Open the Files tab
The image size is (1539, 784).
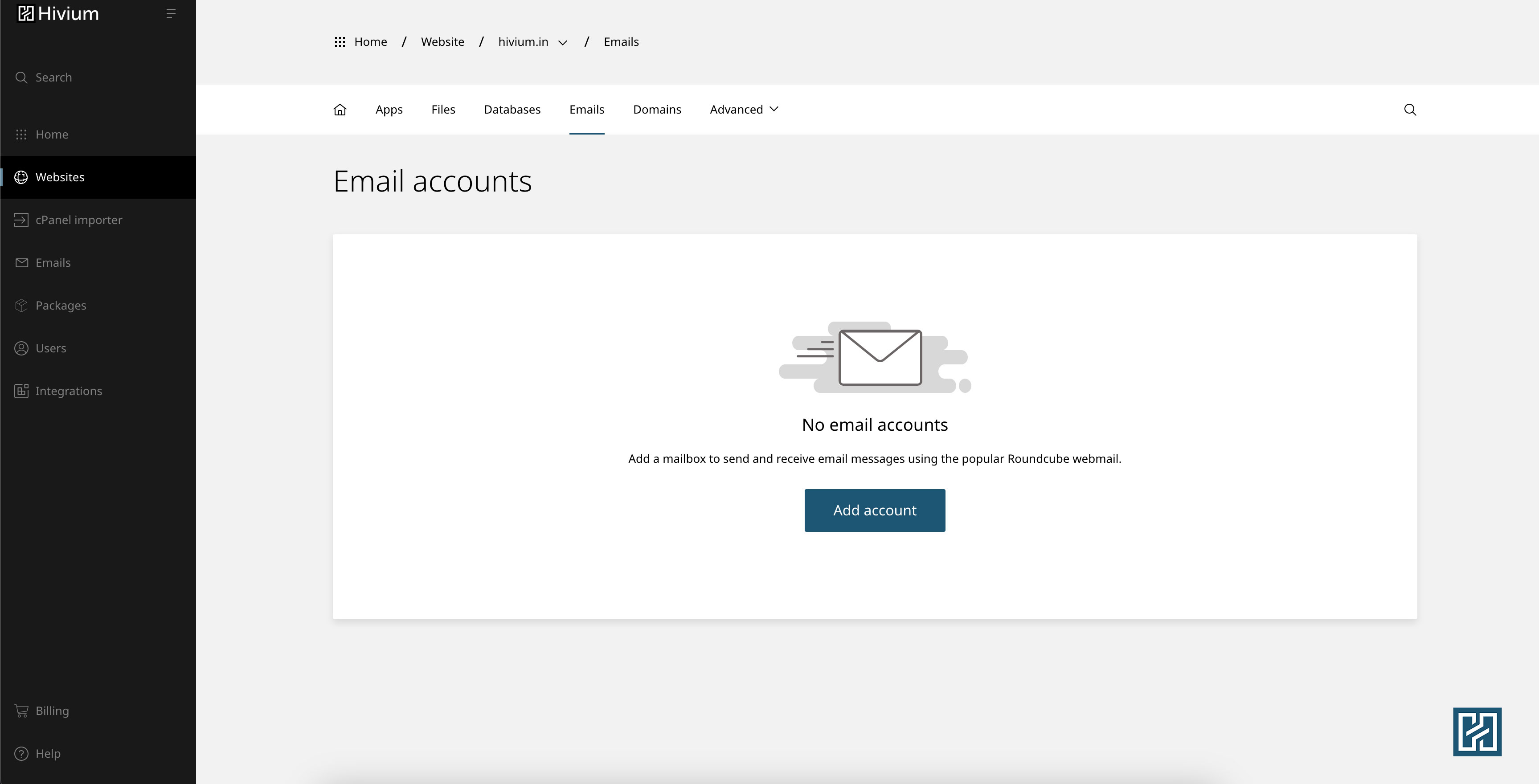point(443,109)
